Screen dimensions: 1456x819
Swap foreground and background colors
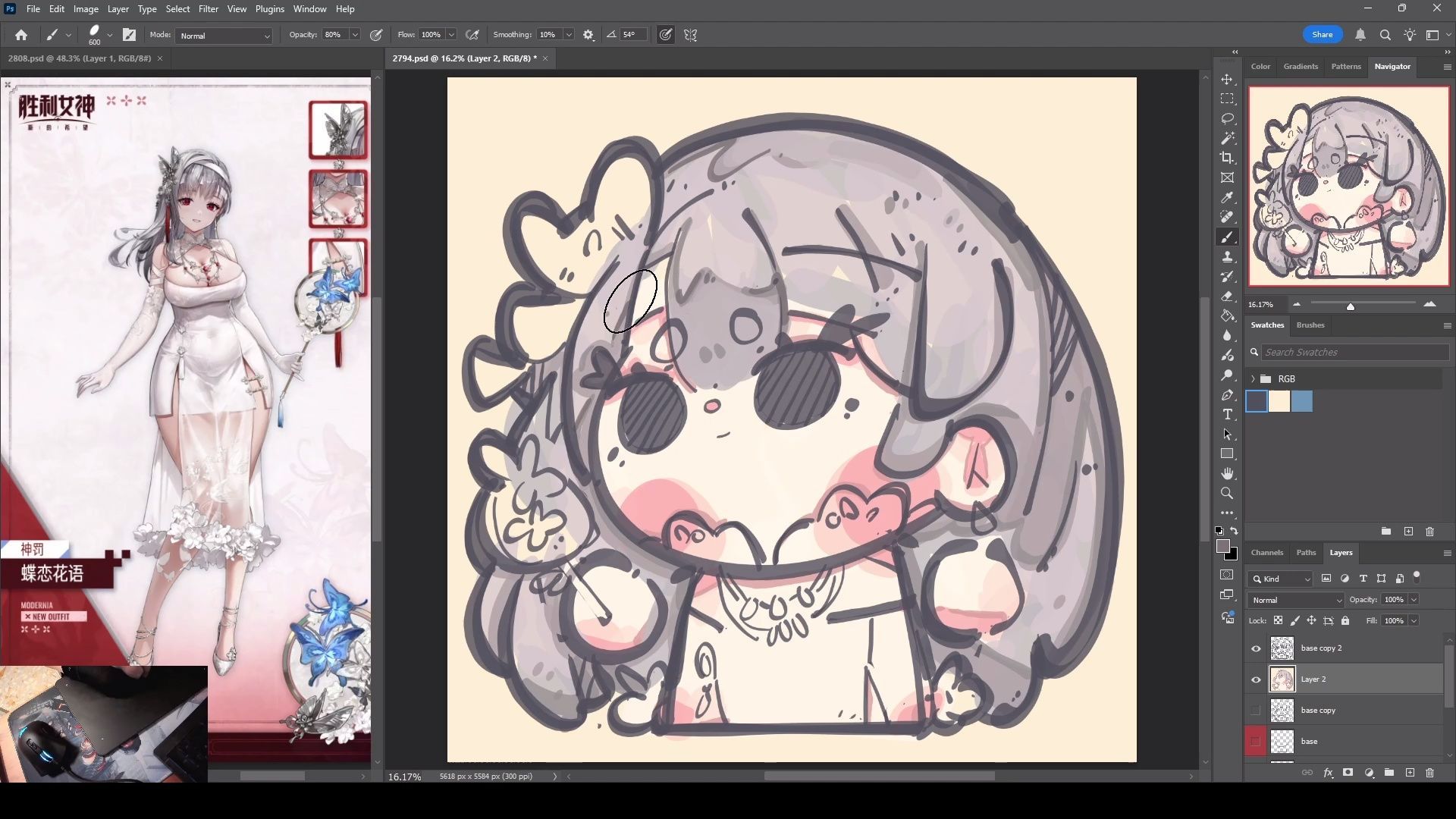1235,531
